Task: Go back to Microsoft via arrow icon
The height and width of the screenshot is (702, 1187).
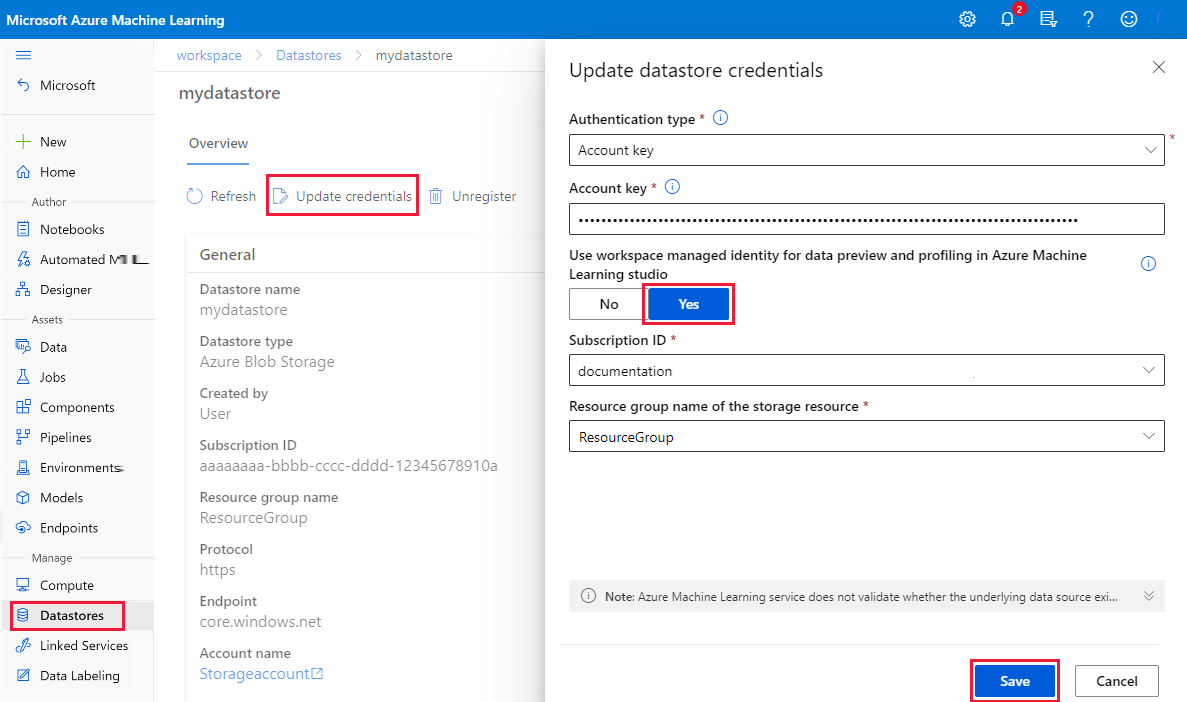Action: 23,85
